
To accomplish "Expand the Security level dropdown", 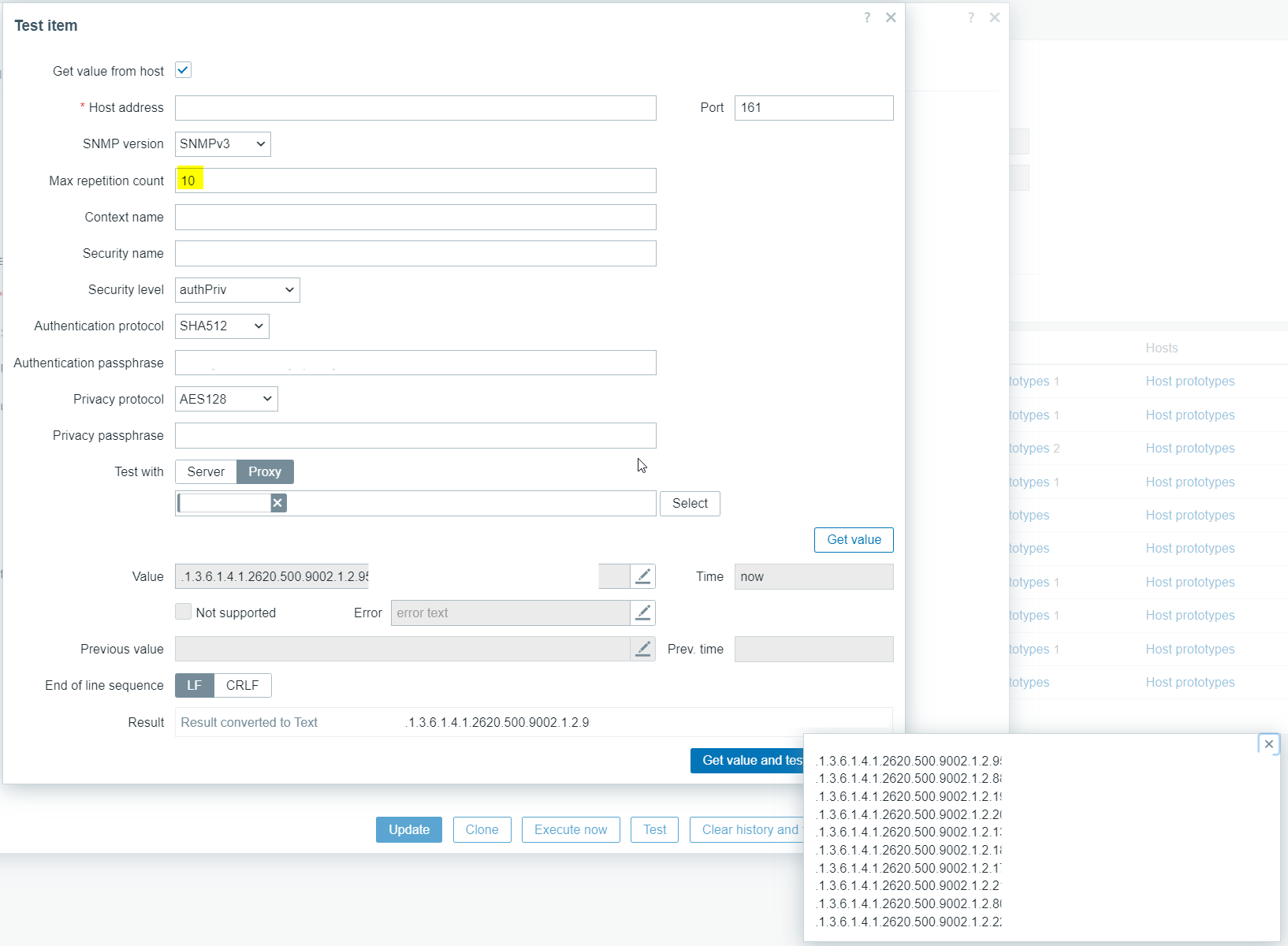I will 236,290.
